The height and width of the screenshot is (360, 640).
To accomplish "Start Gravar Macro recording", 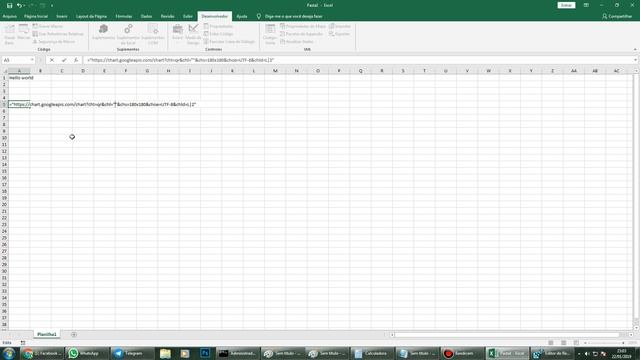I will 48,26.
